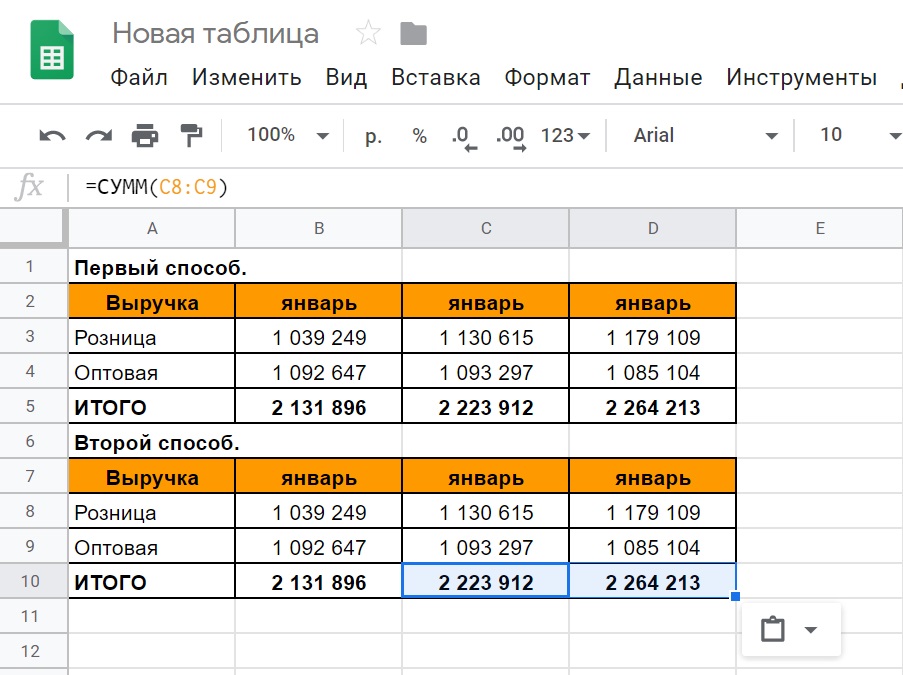Select column E header
This screenshot has width=903, height=675.
820,229
